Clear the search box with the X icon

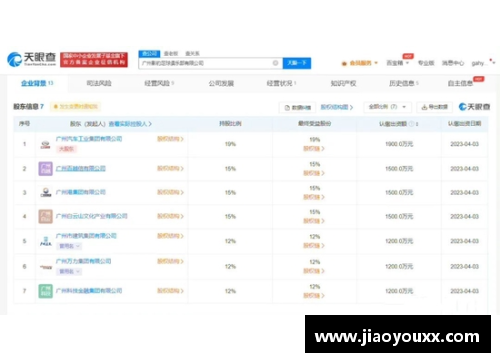pos(275,63)
